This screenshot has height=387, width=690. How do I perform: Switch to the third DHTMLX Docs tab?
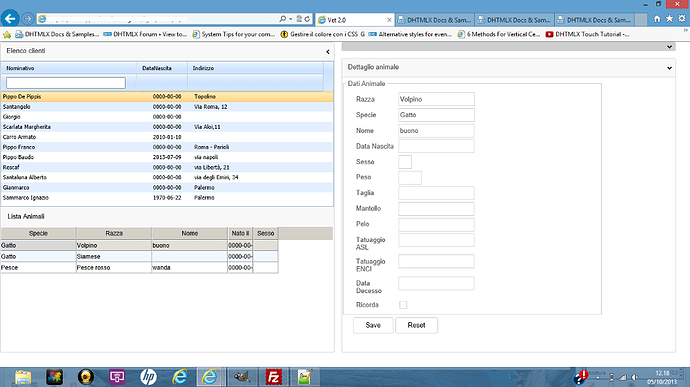pyautogui.click(x=595, y=20)
